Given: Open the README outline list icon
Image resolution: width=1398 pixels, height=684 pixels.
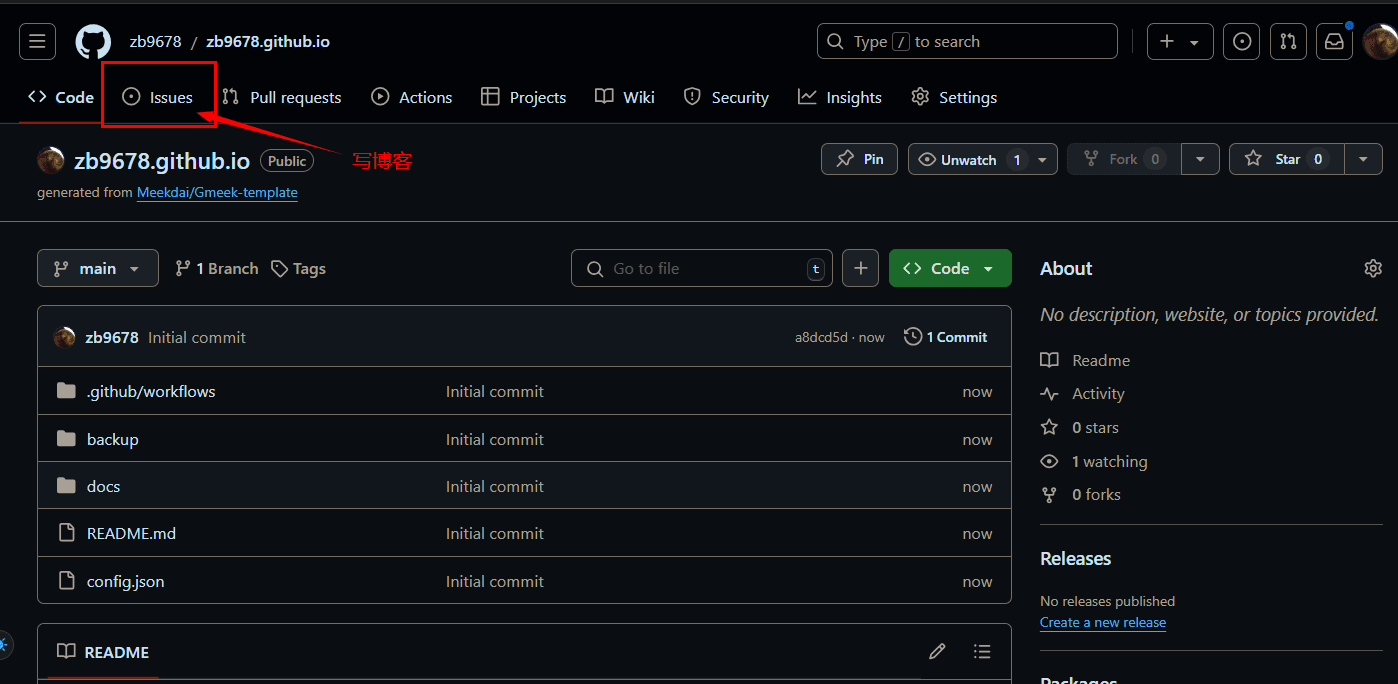Looking at the screenshot, I should (982, 652).
